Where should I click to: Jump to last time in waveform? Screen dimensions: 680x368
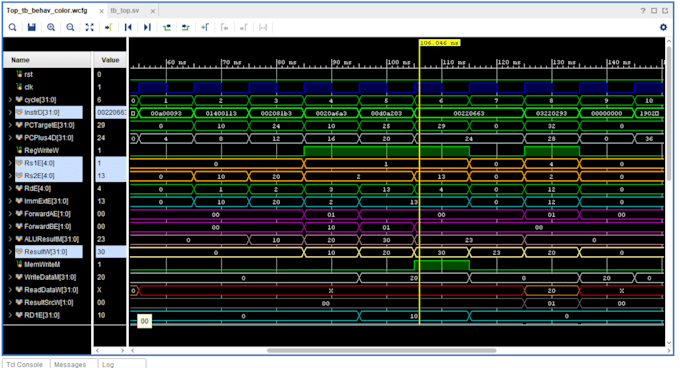(x=147, y=27)
